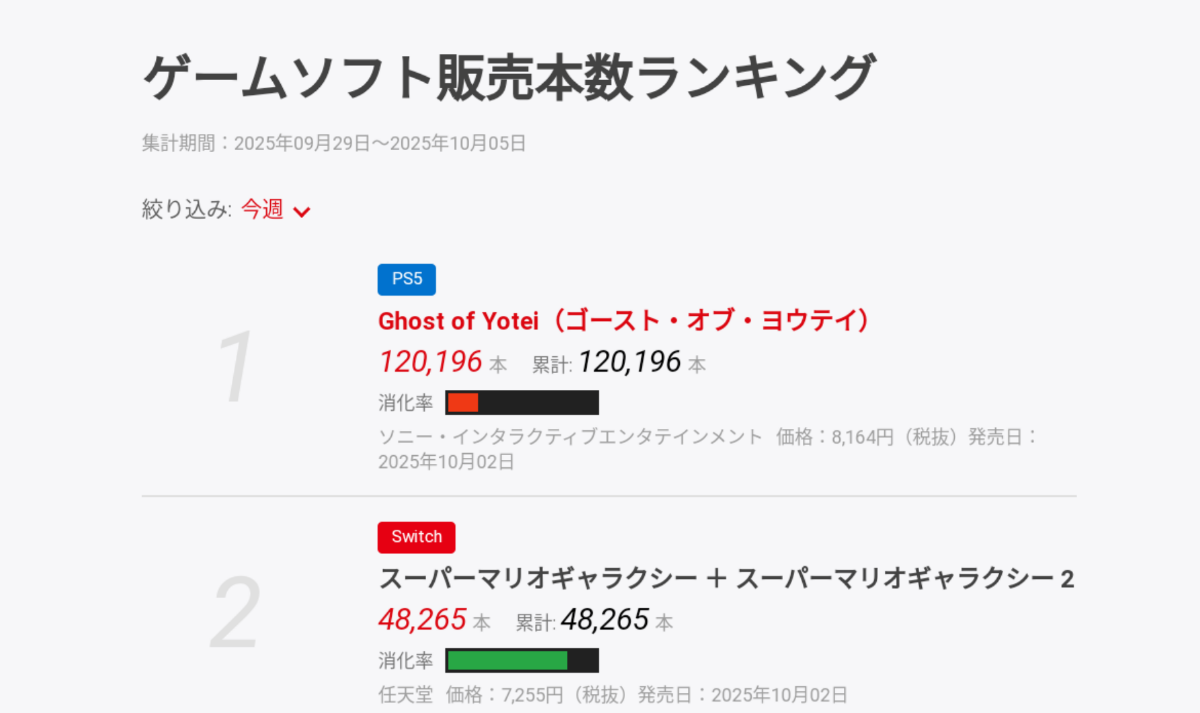Click the blue PS5 platform badge

pyautogui.click(x=406, y=279)
